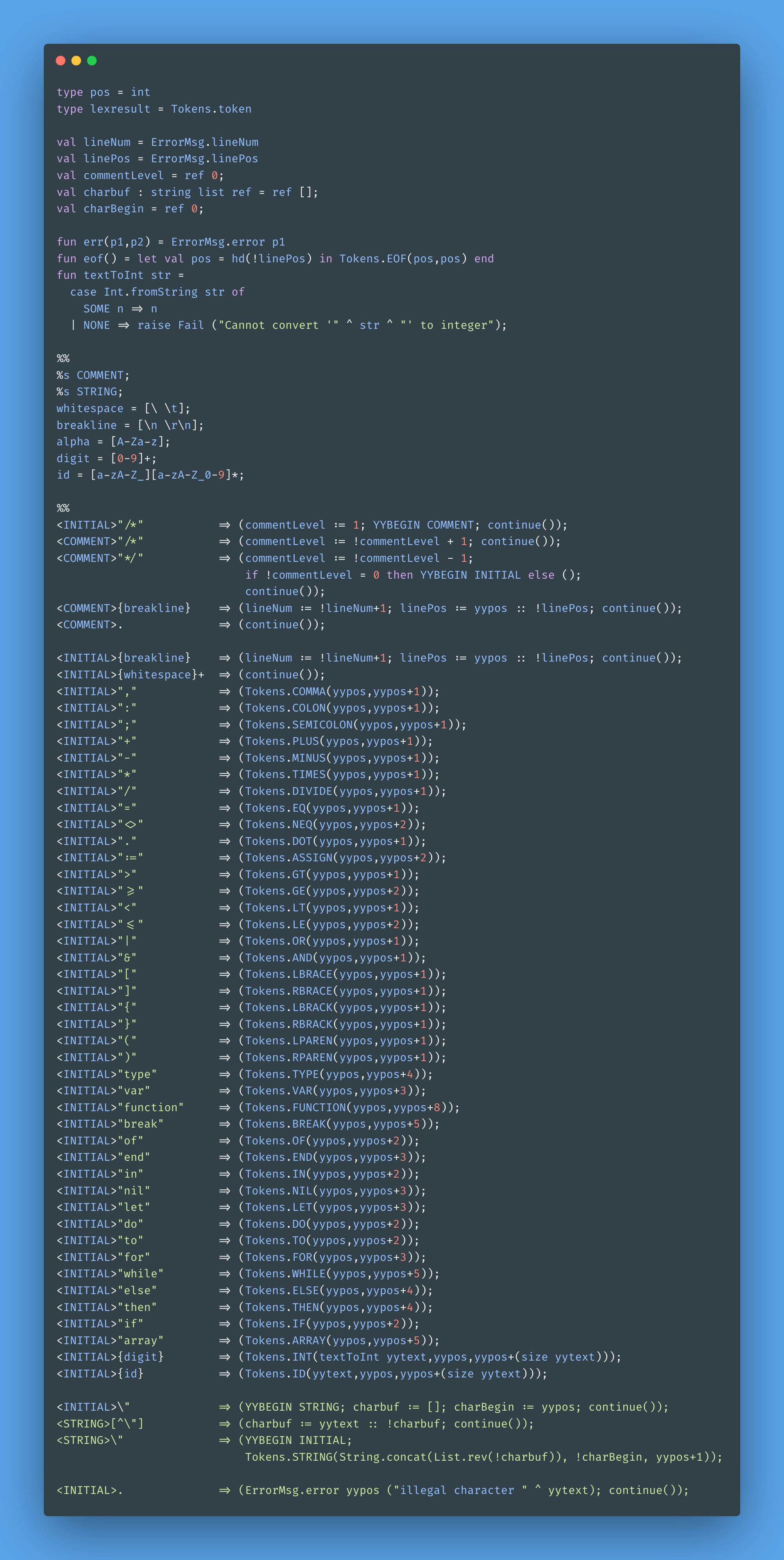Click the green maximize dot
The width and height of the screenshot is (784, 1560).
tap(92, 61)
